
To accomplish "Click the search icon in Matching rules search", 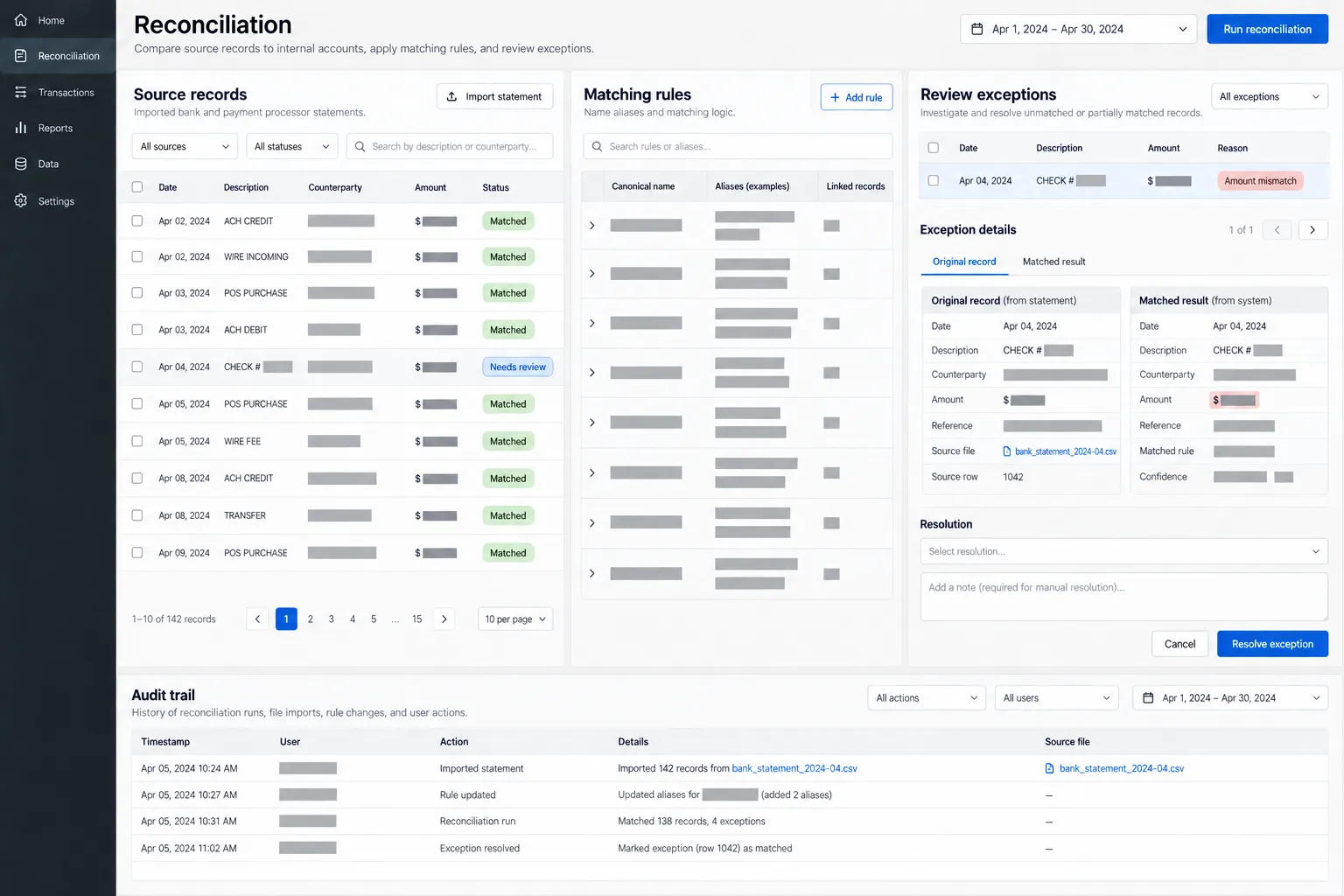I will (597, 146).
